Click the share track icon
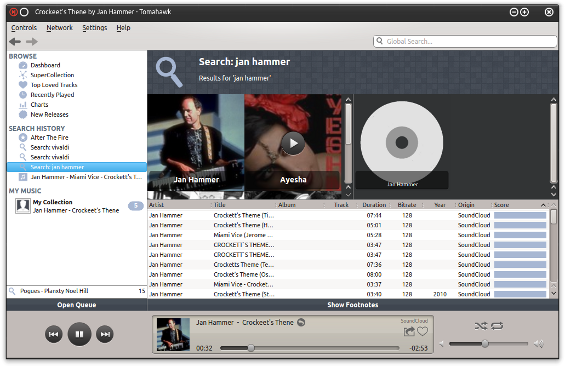 point(409,331)
